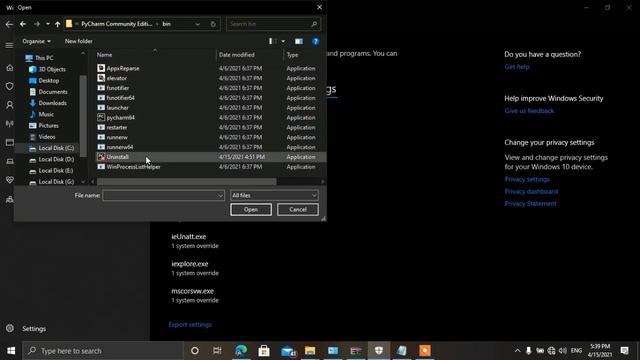Click the Search bin field

(x=273, y=24)
